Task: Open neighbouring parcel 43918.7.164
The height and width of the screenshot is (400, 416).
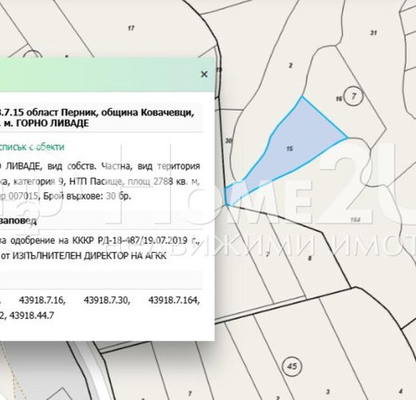Action: click(x=174, y=300)
